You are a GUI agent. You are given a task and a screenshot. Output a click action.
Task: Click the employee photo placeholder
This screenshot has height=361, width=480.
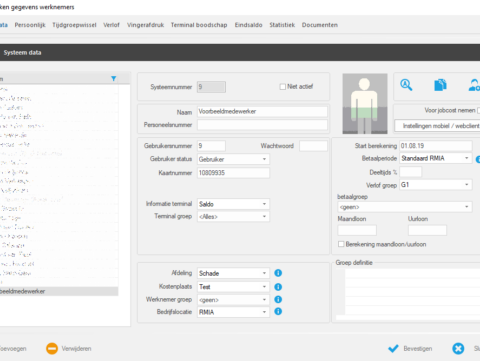tap(365, 104)
